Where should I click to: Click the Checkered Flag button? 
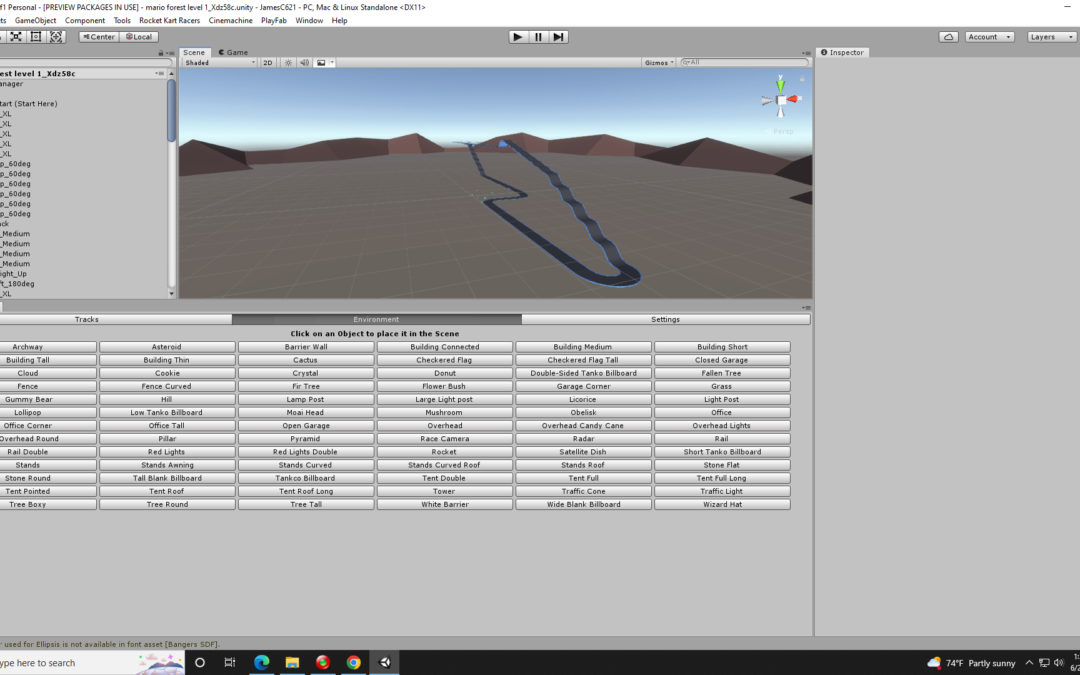point(444,360)
